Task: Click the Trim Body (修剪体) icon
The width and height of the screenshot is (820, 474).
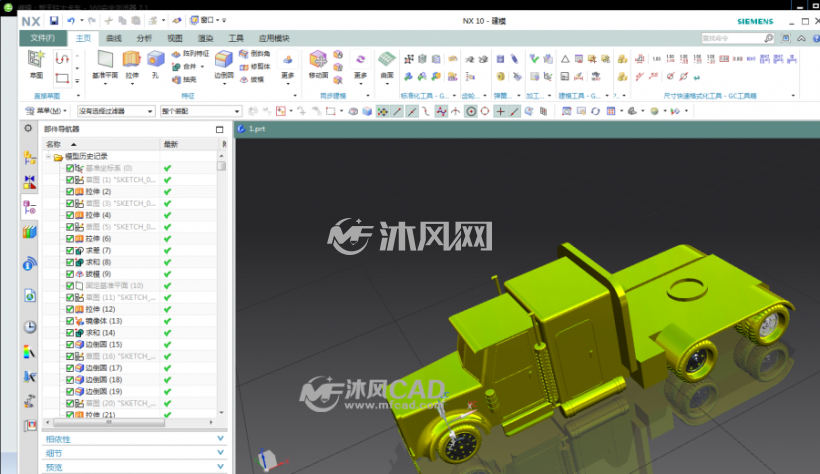Action: (244, 66)
